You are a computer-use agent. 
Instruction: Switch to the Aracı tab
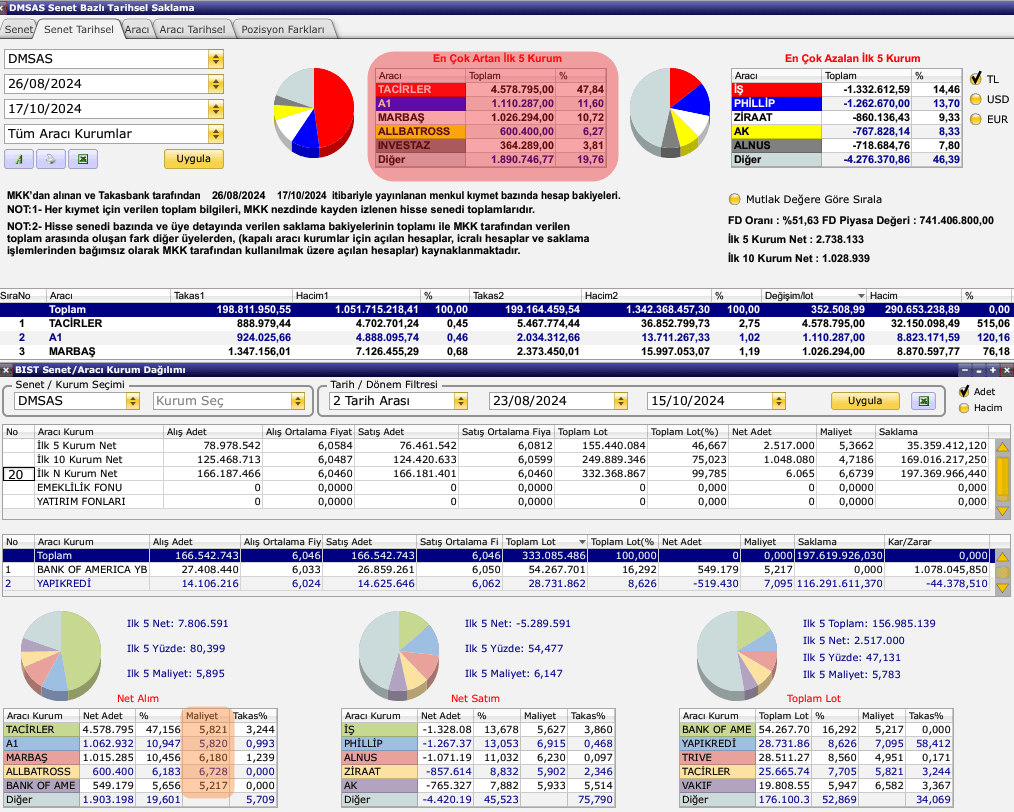(136, 29)
